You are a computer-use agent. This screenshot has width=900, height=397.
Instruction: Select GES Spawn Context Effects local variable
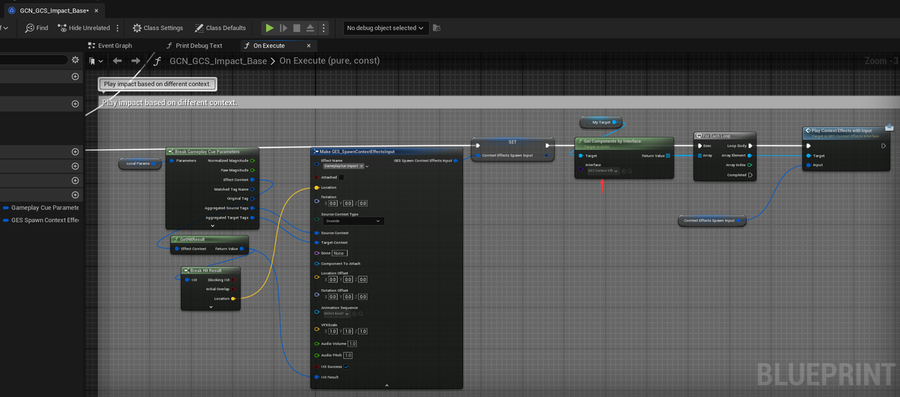pos(40,220)
